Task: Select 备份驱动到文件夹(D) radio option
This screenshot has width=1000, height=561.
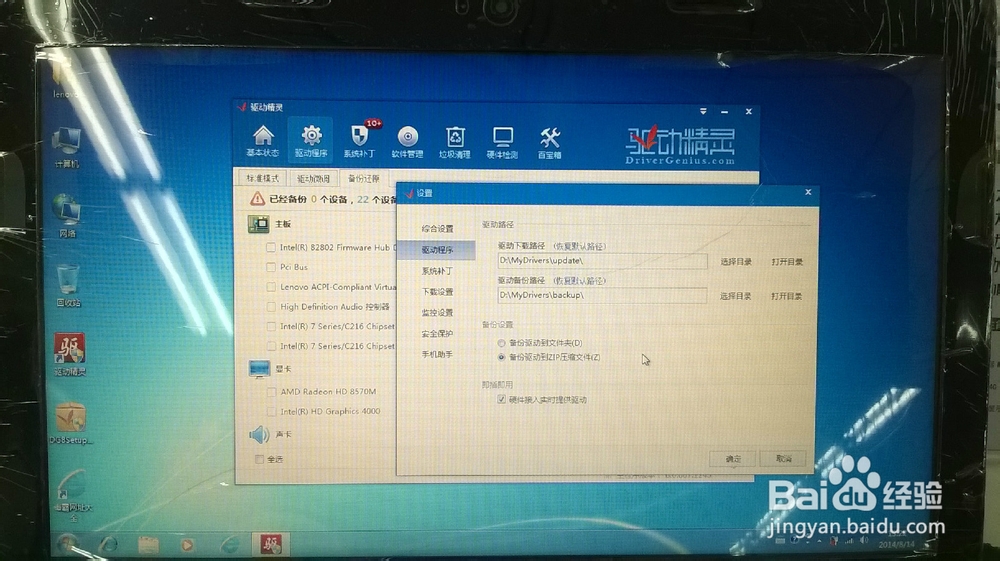Action: pos(501,343)
